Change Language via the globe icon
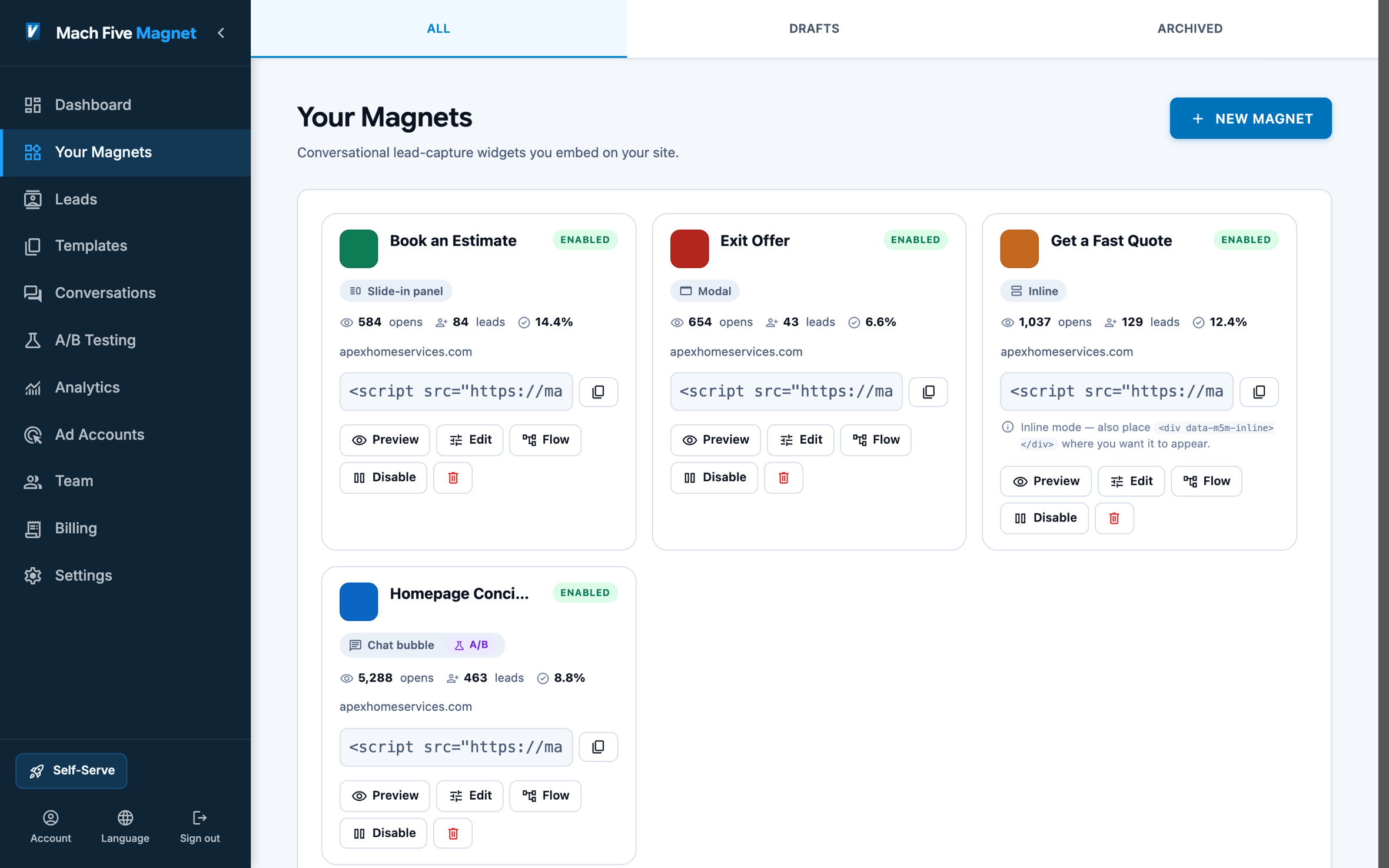Viewport: 1389px width, 868px height. 125,826
